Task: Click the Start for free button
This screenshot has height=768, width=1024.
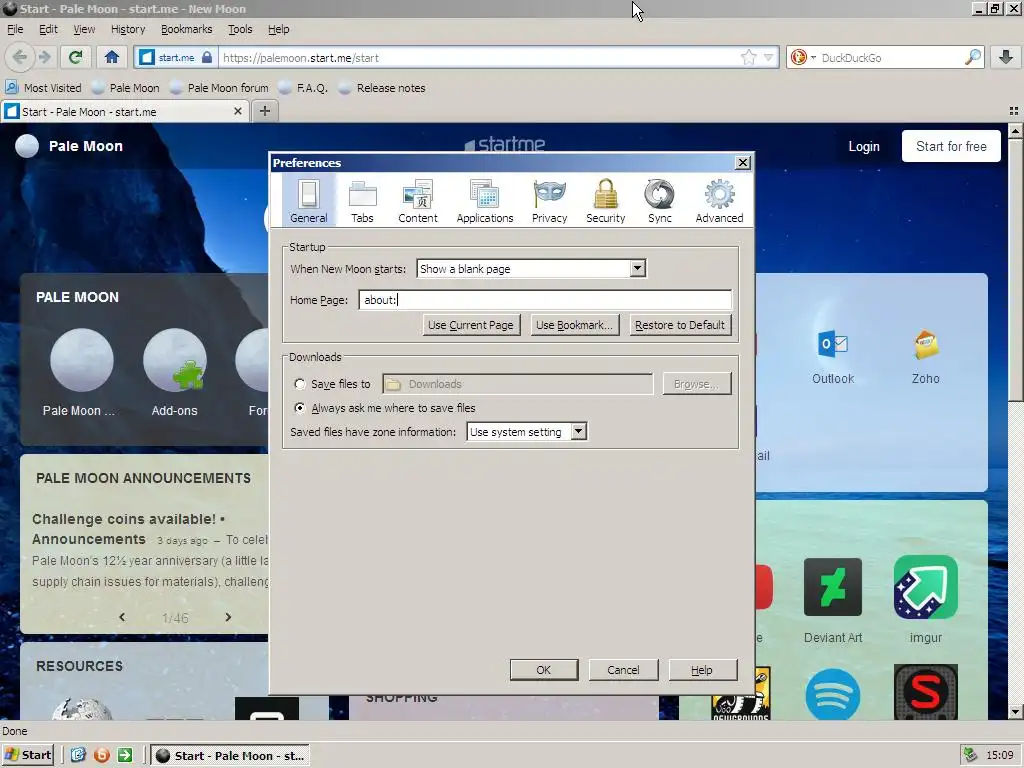Action: 951,146
